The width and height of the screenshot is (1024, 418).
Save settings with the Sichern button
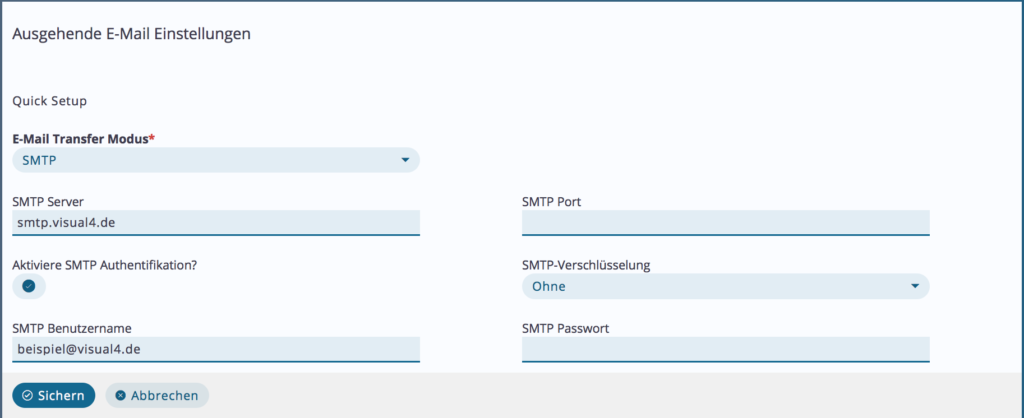(x=54, y=395)
